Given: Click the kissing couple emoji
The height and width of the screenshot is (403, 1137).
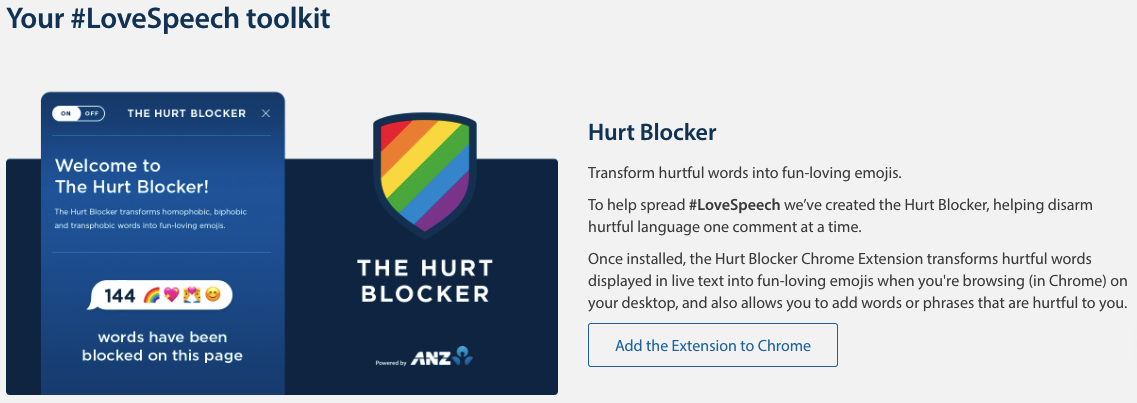Looking at the screenshot, I should (x=192, y=295).
